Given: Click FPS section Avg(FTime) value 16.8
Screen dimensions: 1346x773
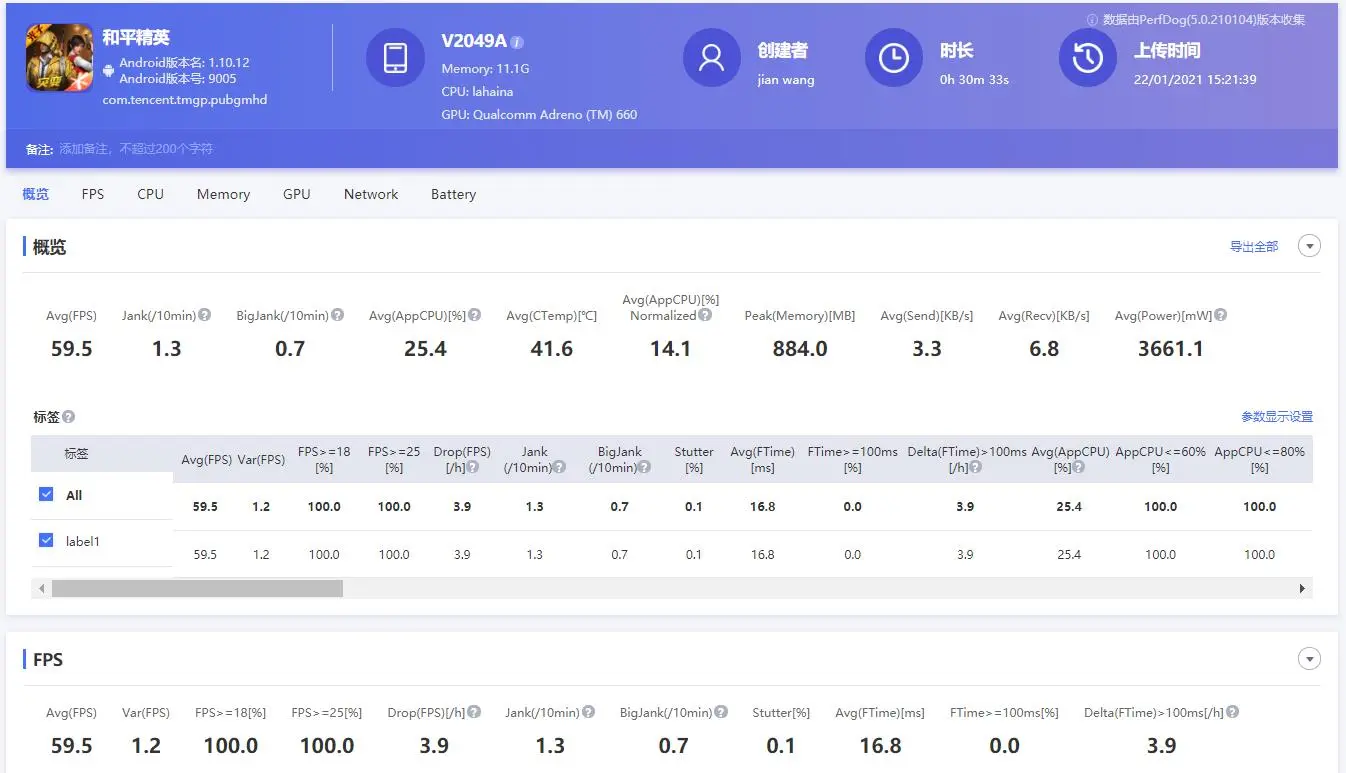Looking at the screenshot, I should click(881, 746).
